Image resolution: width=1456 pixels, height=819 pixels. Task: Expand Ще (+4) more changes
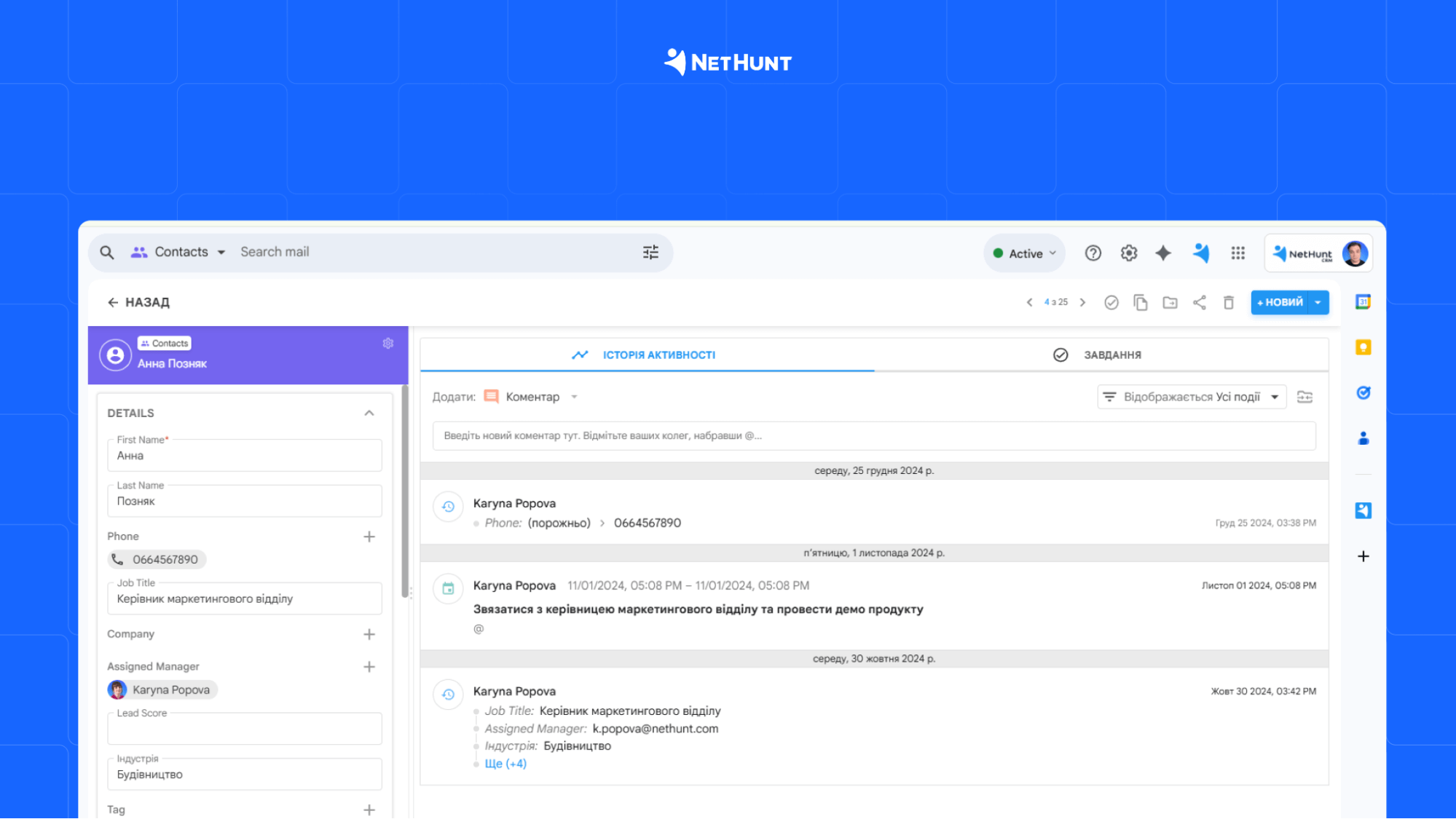(505, 764)
